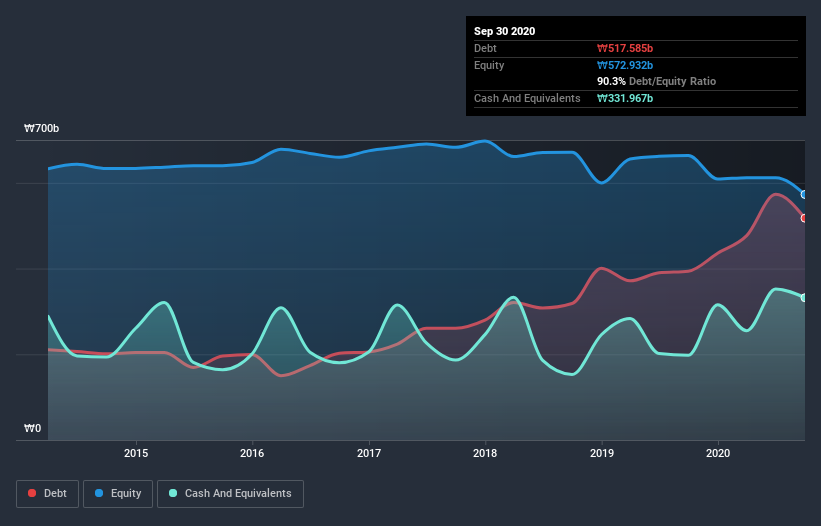Viewport: 821px width, 526px height.
Task: Click the Sep 30 2020 tooltip date
Action: point(505,31)
